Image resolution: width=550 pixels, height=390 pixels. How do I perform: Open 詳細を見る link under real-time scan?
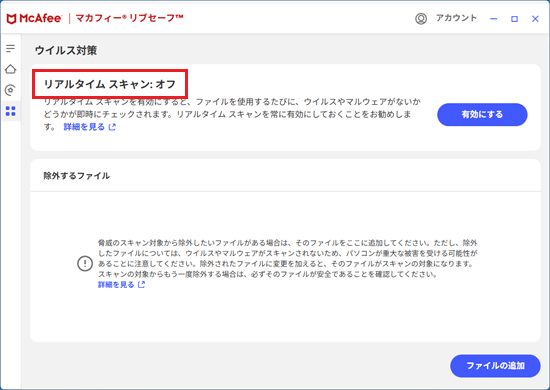[84, 127]
